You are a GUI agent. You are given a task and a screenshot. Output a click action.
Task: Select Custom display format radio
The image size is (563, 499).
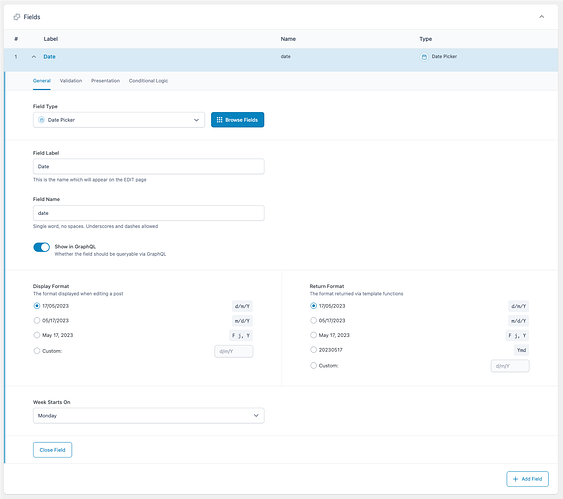(37, 351)
